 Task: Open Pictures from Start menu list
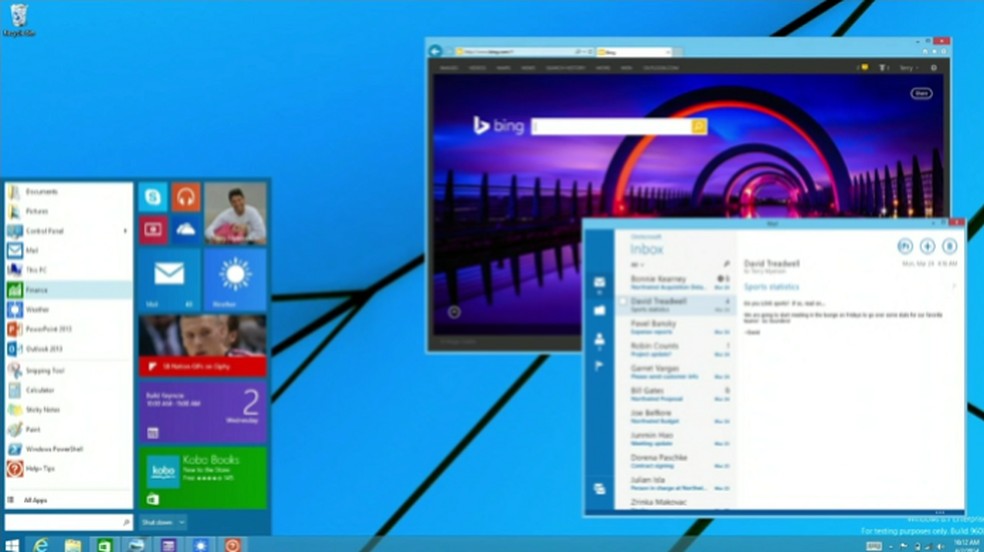pos(69,211)
